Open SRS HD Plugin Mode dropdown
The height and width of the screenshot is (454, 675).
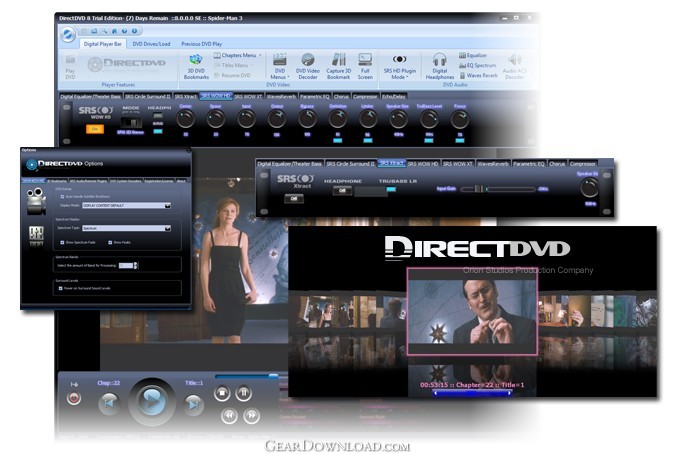399,66
